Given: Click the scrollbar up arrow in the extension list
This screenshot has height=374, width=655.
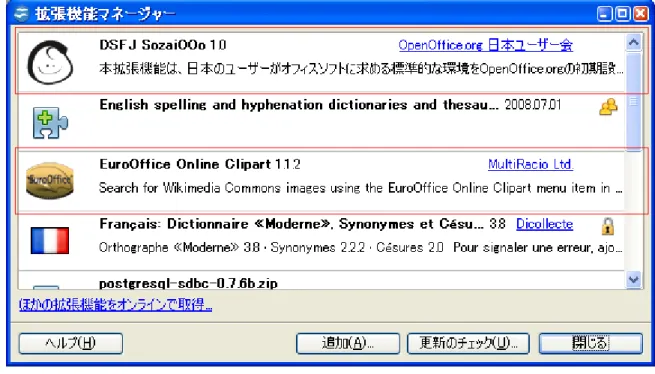Looking at the screenshot, I should [x=634, y=42].
